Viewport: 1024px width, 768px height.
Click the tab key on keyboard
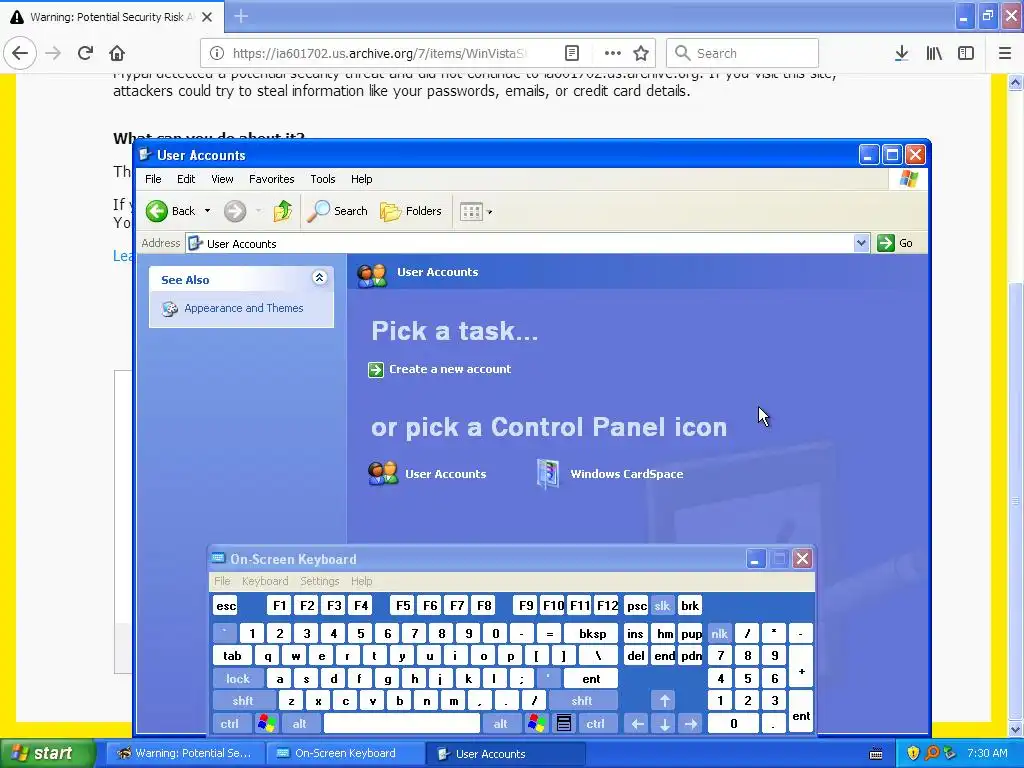(x=232, y=656)
